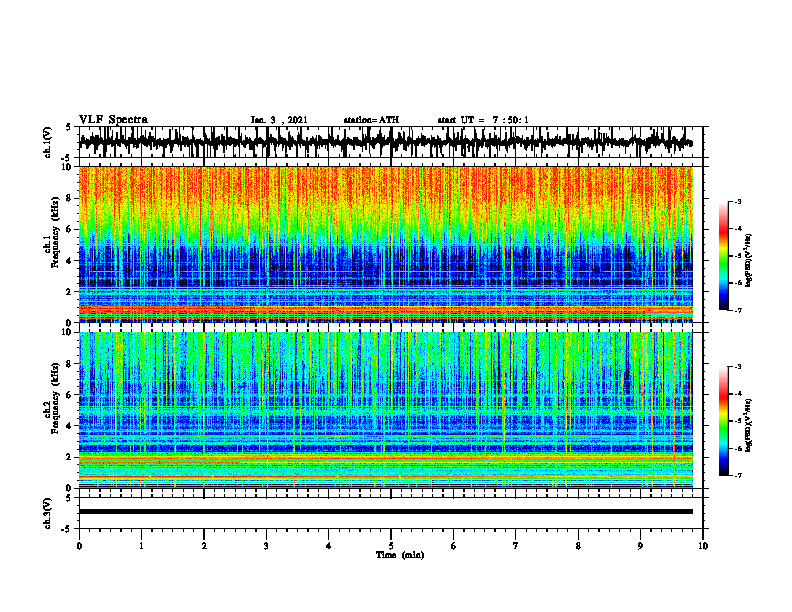Viewport: 792px width, 612px height.
Task: Select the ch.1 "Frequency (kHz)" axis label
Action: pos(56,232)
